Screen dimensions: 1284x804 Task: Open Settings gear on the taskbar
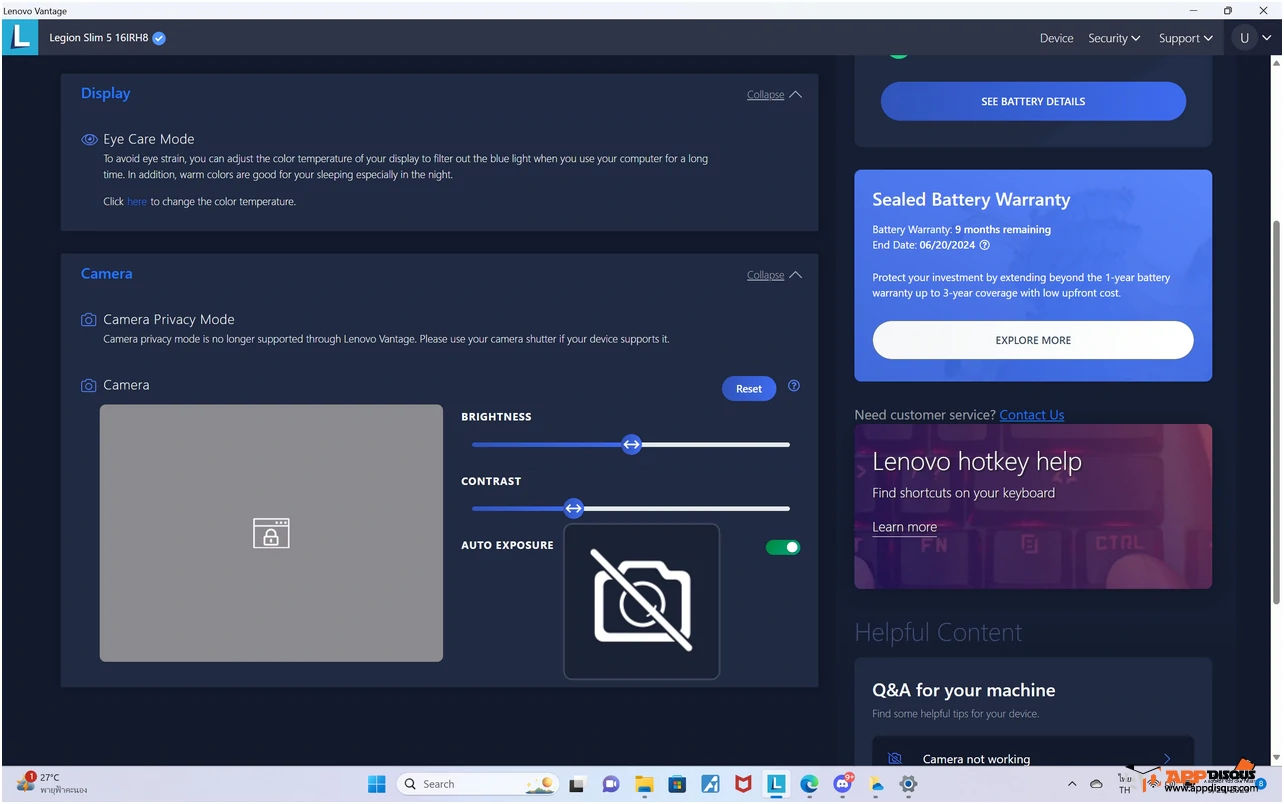tap(908, 784)
